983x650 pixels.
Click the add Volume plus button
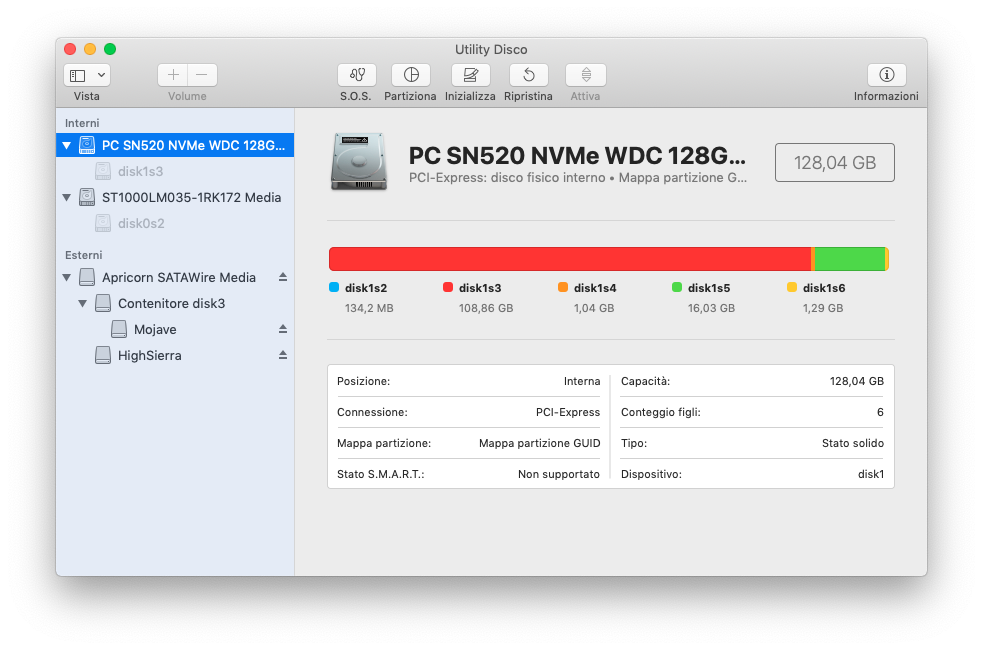pos(173,75)
